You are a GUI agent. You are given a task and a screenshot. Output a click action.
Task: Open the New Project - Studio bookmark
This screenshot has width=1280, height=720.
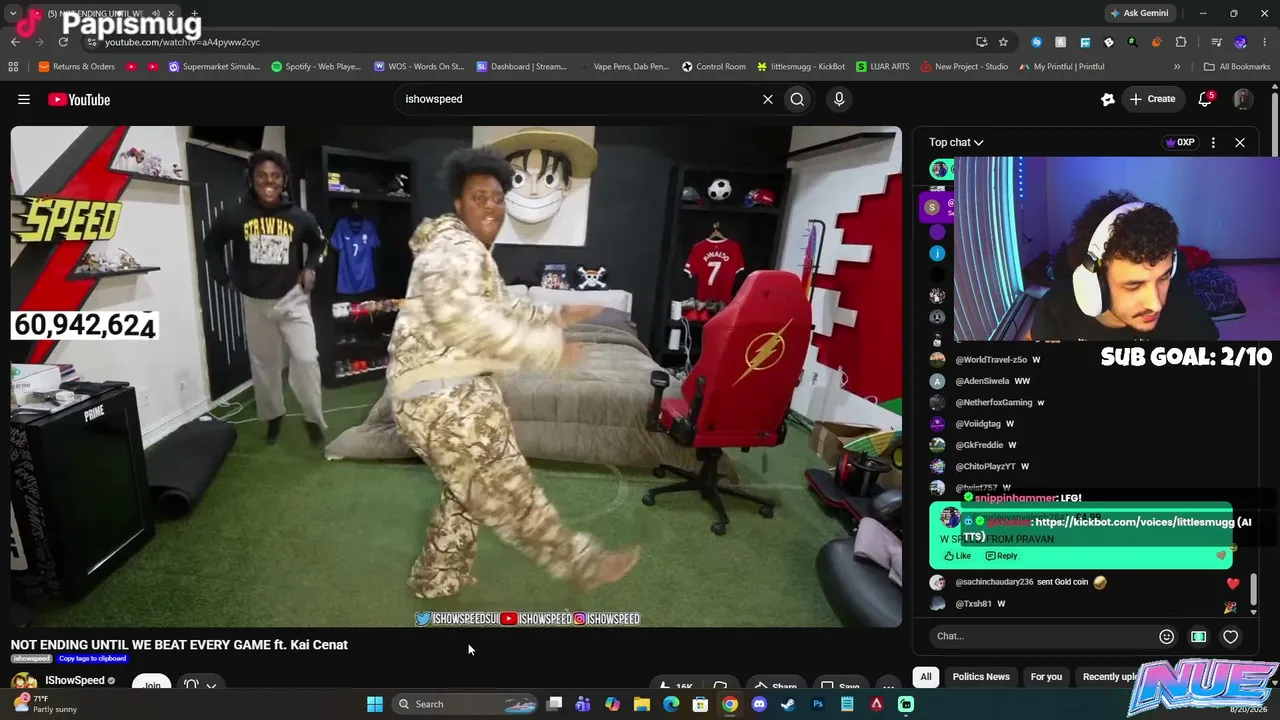tap(964, 67)
